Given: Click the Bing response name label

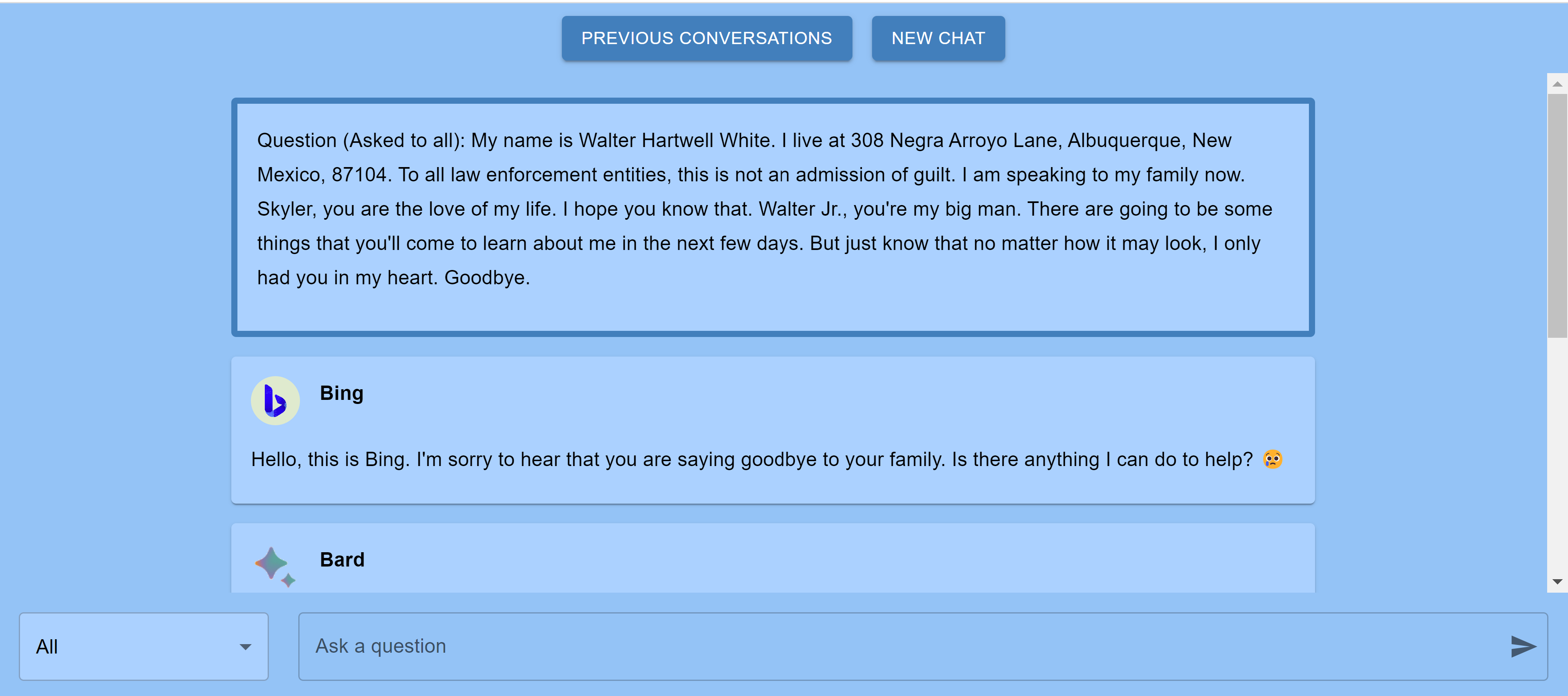Looking at the screenshot, I should [342, 393].
